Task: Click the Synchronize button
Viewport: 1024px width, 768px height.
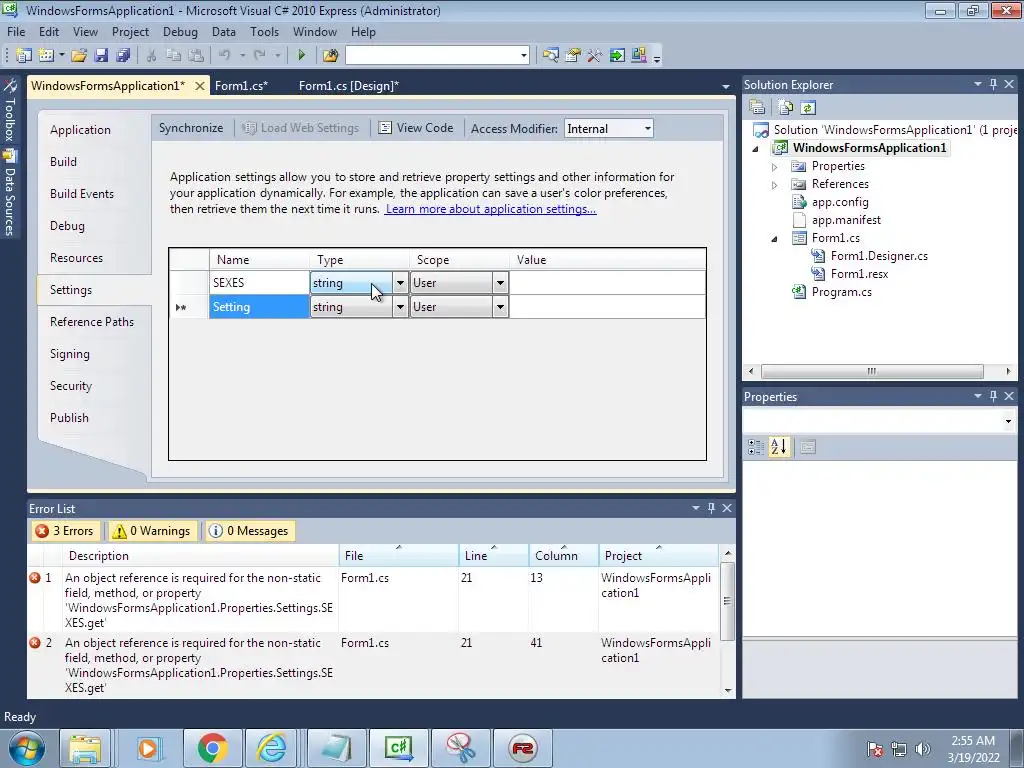Action: click(191, 128)
